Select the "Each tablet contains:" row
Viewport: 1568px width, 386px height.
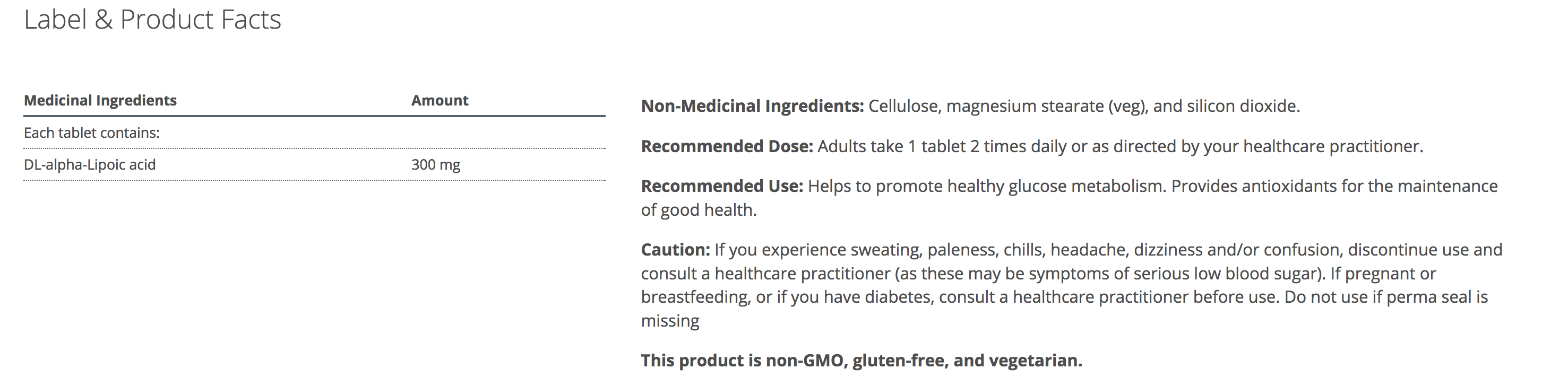point(91,133)
